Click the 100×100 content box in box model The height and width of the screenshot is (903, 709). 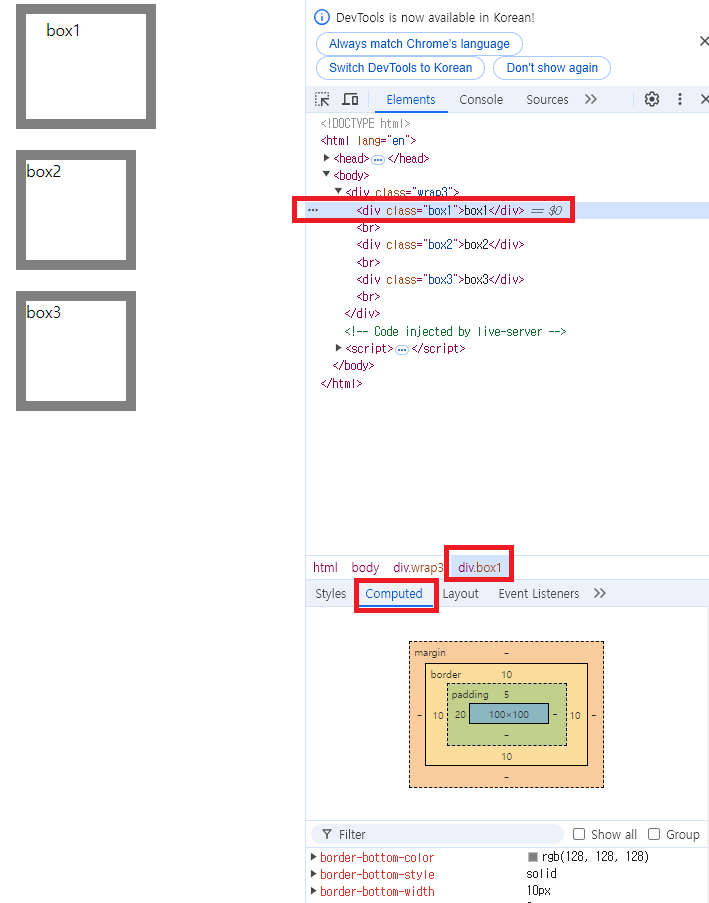point(509,714)
